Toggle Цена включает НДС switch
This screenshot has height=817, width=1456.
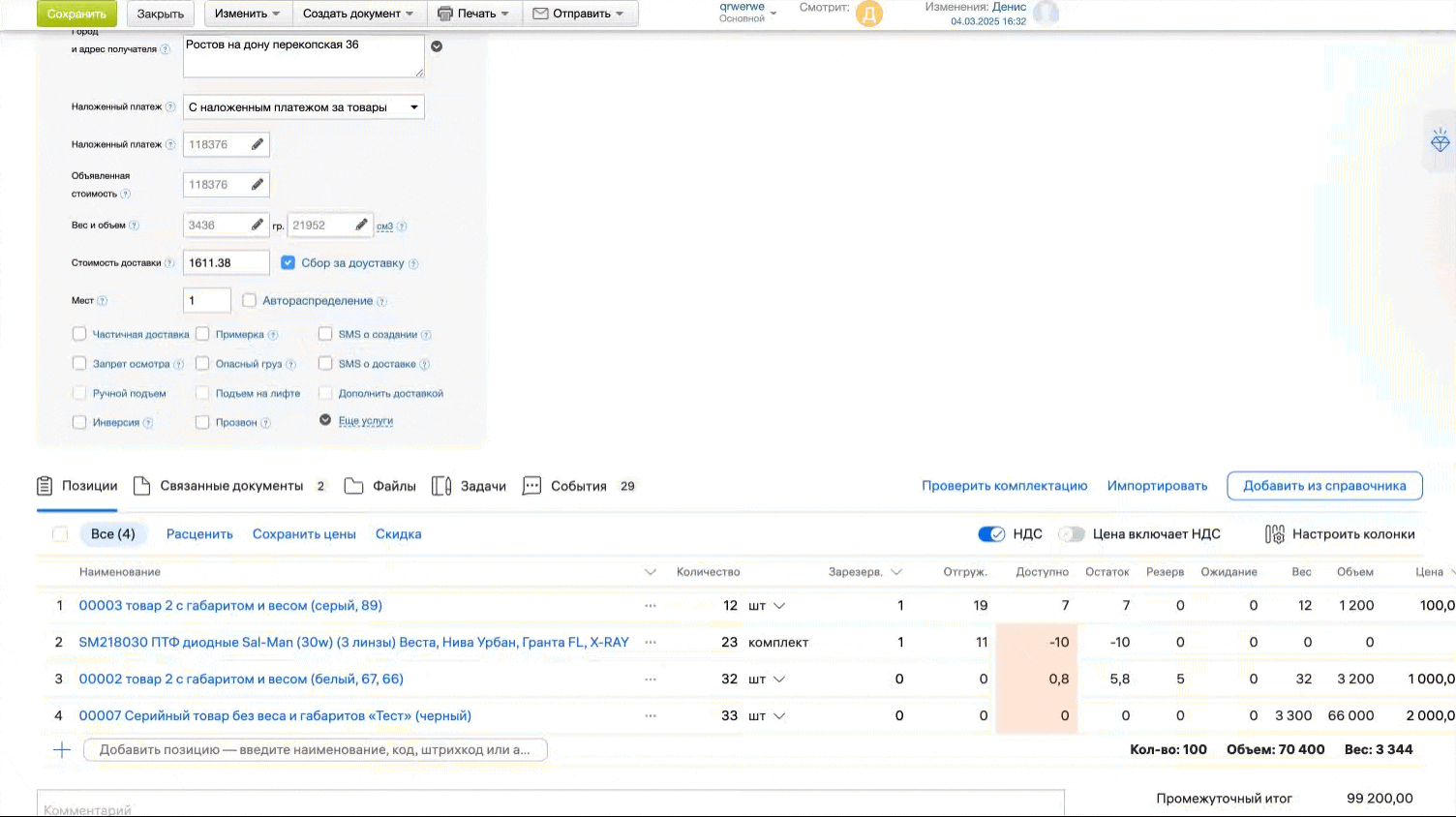pyautogui.click(x=1072, y=534)
